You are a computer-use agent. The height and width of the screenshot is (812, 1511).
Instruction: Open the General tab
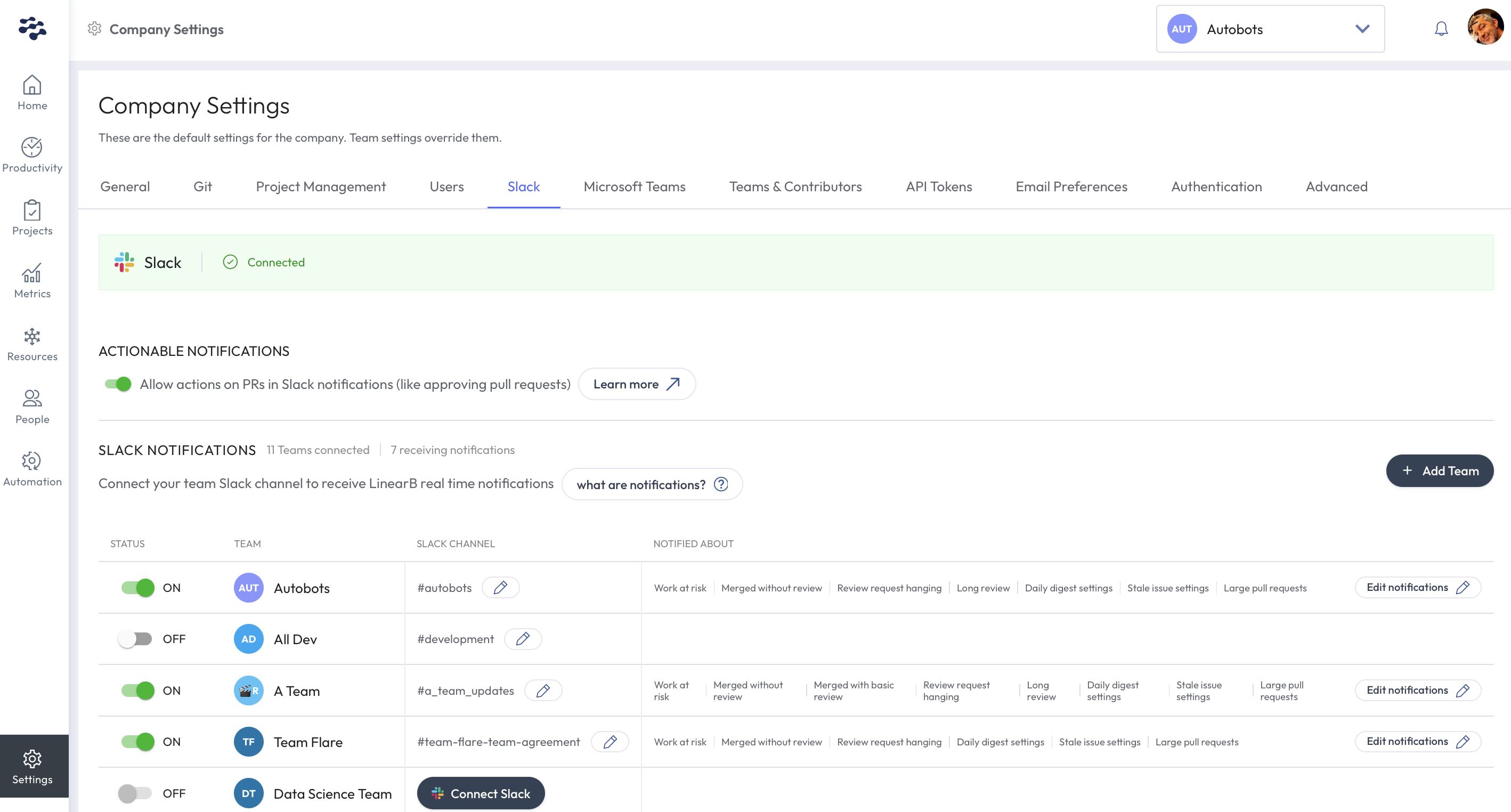[125, 186]
